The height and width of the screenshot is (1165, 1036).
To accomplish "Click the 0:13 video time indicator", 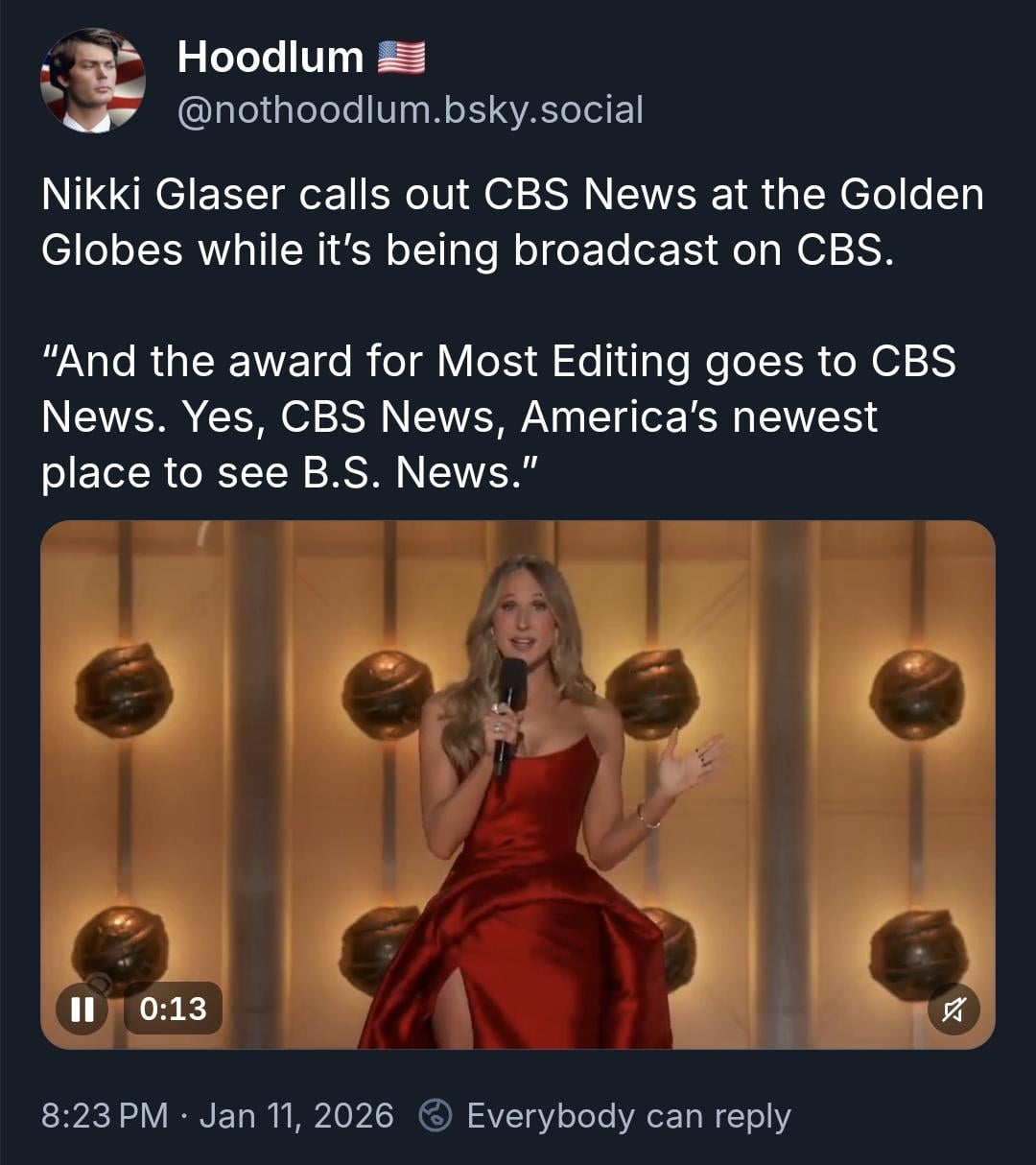I will (173, 1009).
